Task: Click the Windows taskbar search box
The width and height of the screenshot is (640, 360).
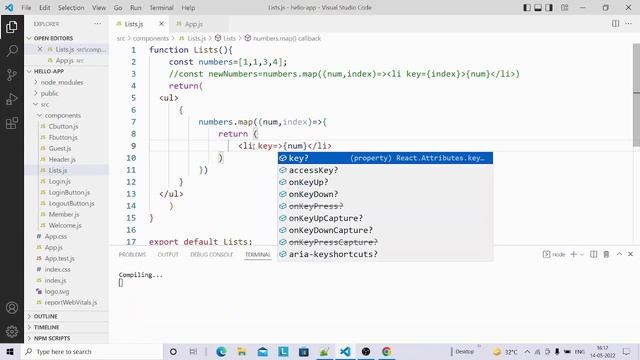Action: [x=92, y=351]
